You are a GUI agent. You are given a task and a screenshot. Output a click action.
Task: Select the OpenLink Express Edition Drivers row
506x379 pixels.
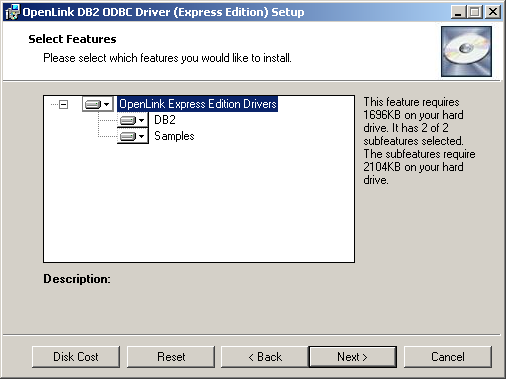coord(198,104)
